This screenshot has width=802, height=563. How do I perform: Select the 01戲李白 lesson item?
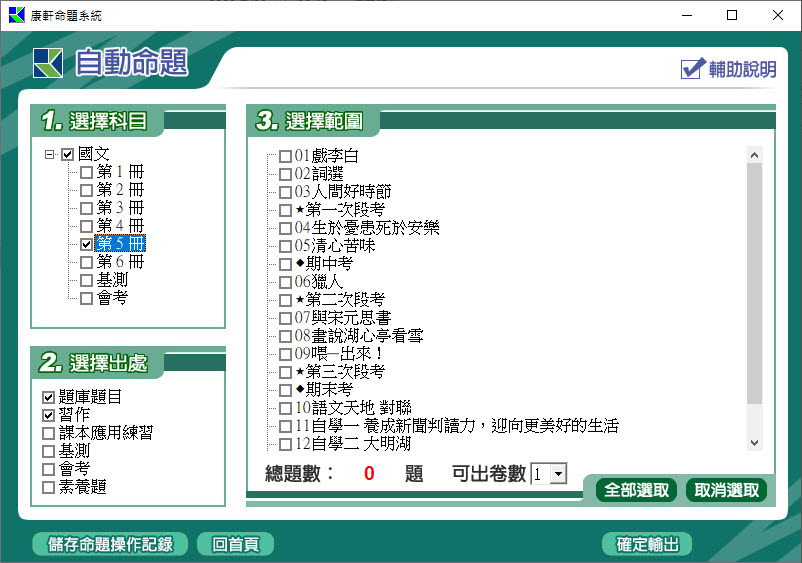(x=286, y=156)
